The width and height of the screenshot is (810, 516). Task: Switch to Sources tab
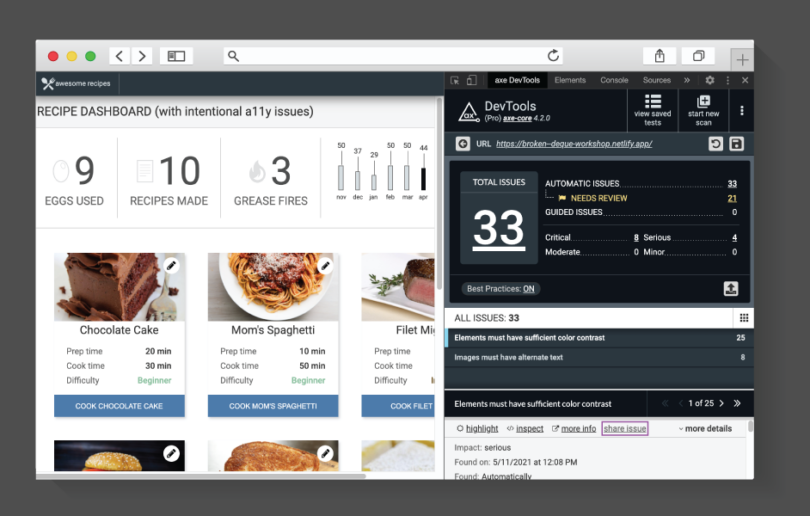coord(657,80)
